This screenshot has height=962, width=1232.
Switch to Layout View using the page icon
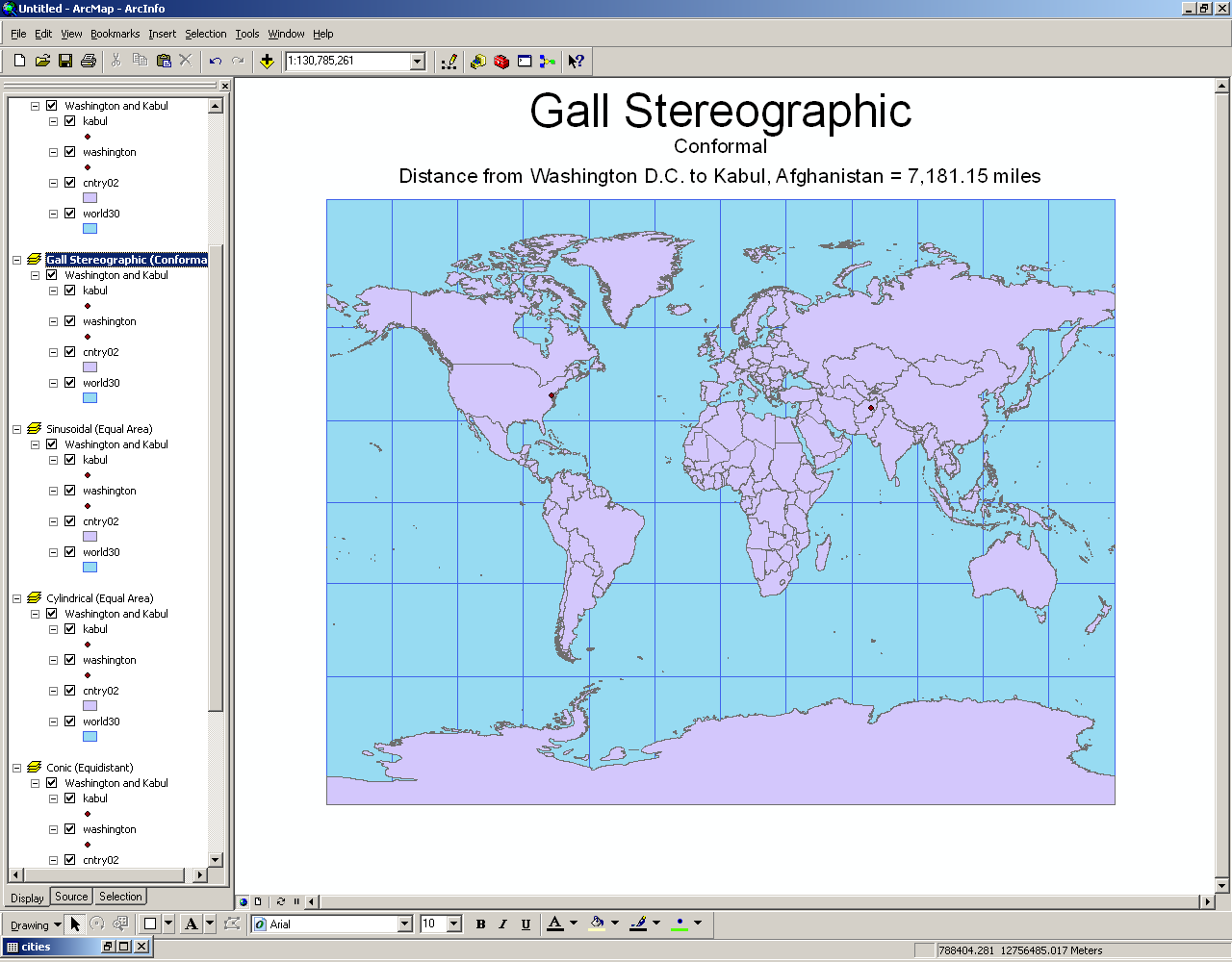[x=258, y=902]
